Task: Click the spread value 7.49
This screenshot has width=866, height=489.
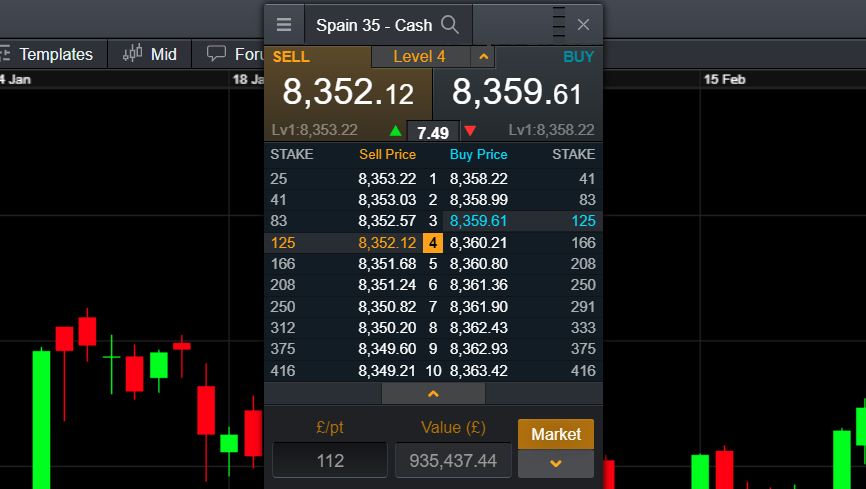Action: (x=433, y=133)
